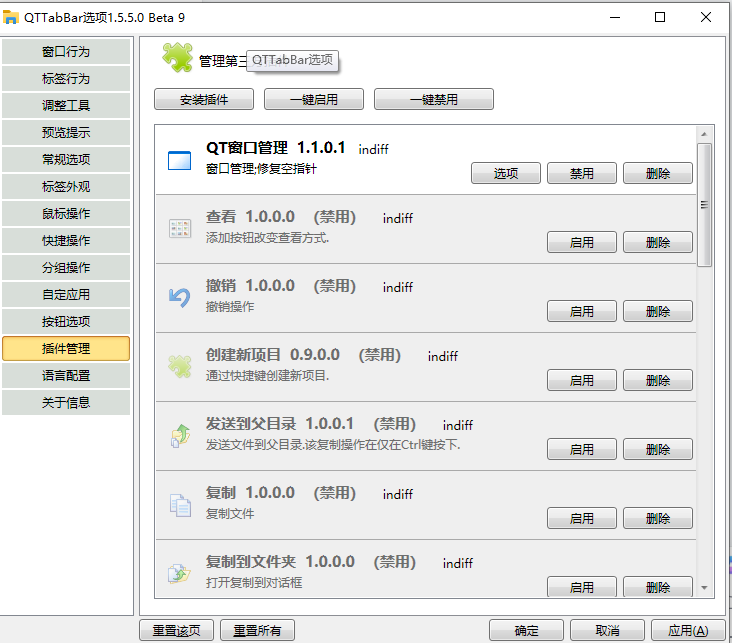This screenshot has height=643, width=732.
Task: Click the 打开复制到对话框 description text
Action: coord(254,582)
